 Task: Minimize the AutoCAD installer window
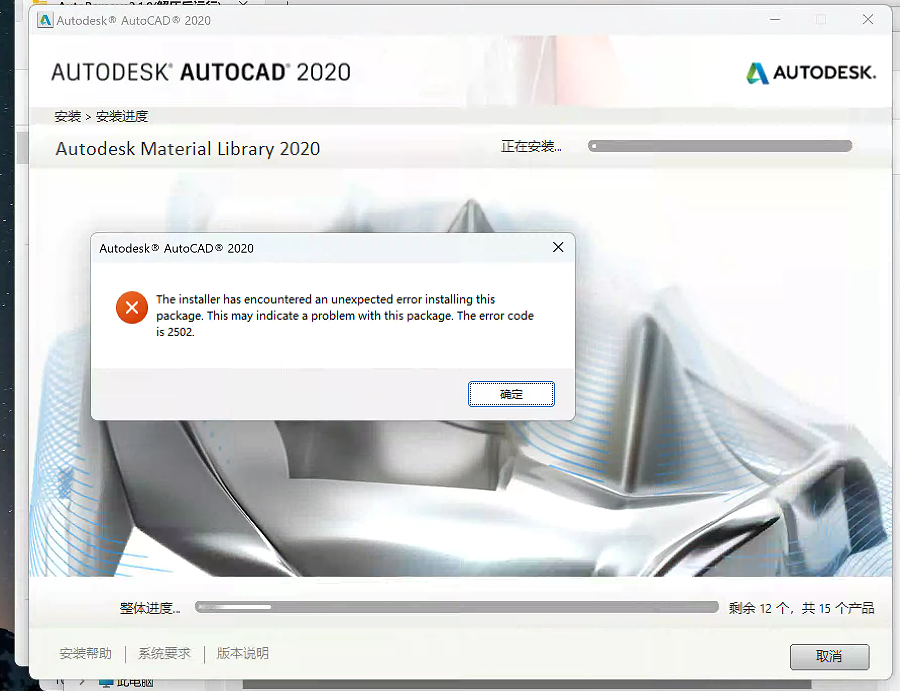[x=775, y=20]
